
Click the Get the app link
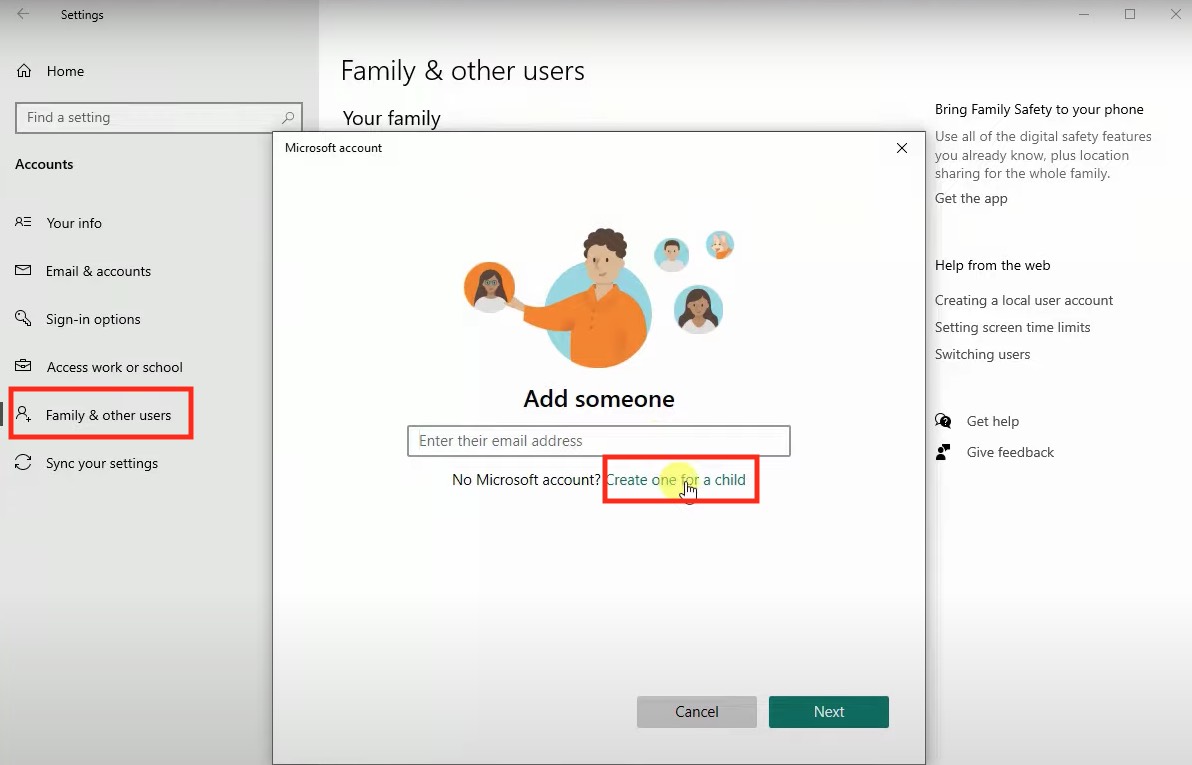970,198
